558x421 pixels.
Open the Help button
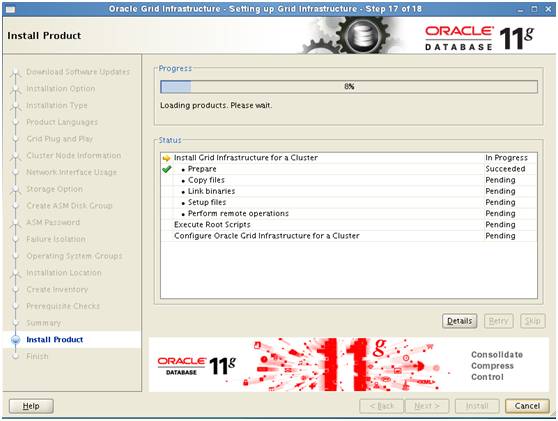31,406
